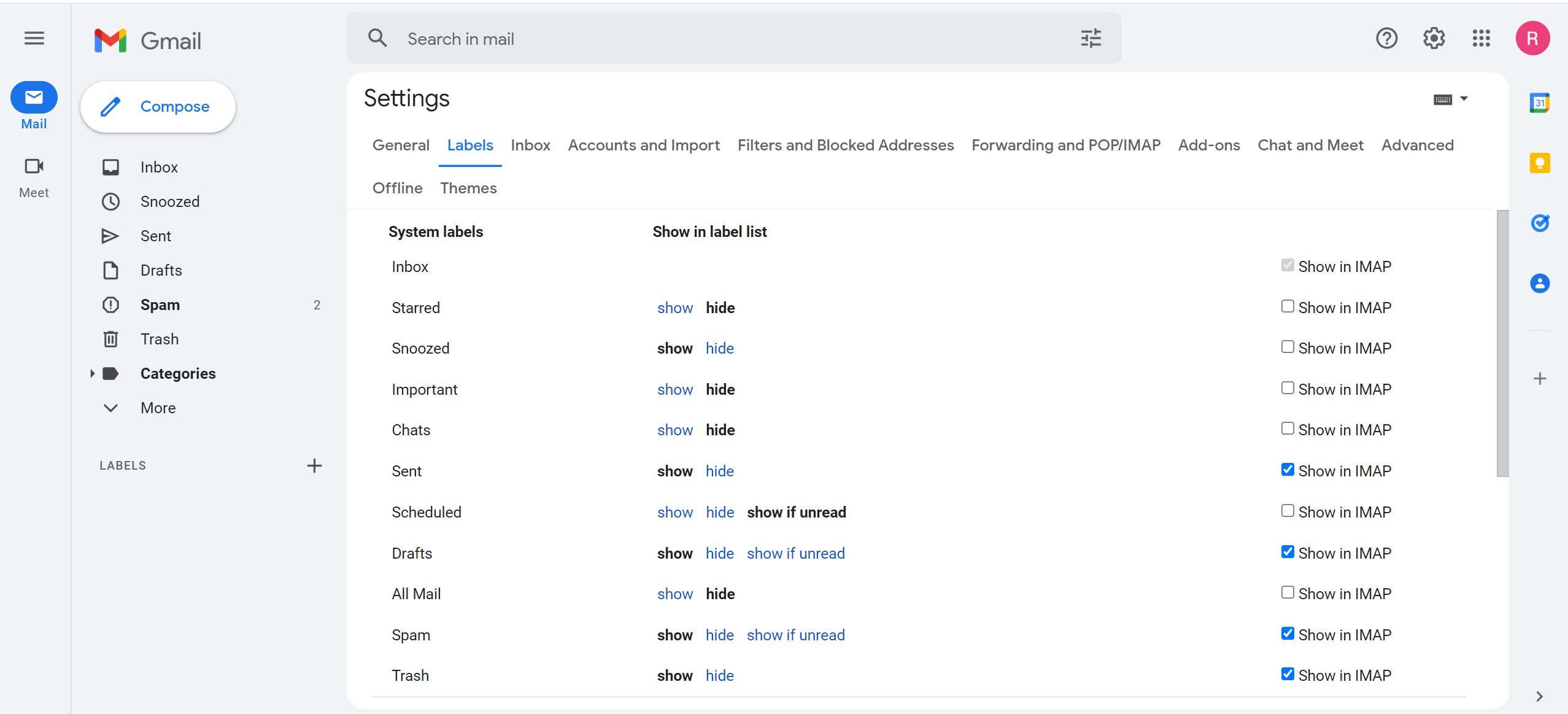Click the Settings gear icon

point(1434,39)
